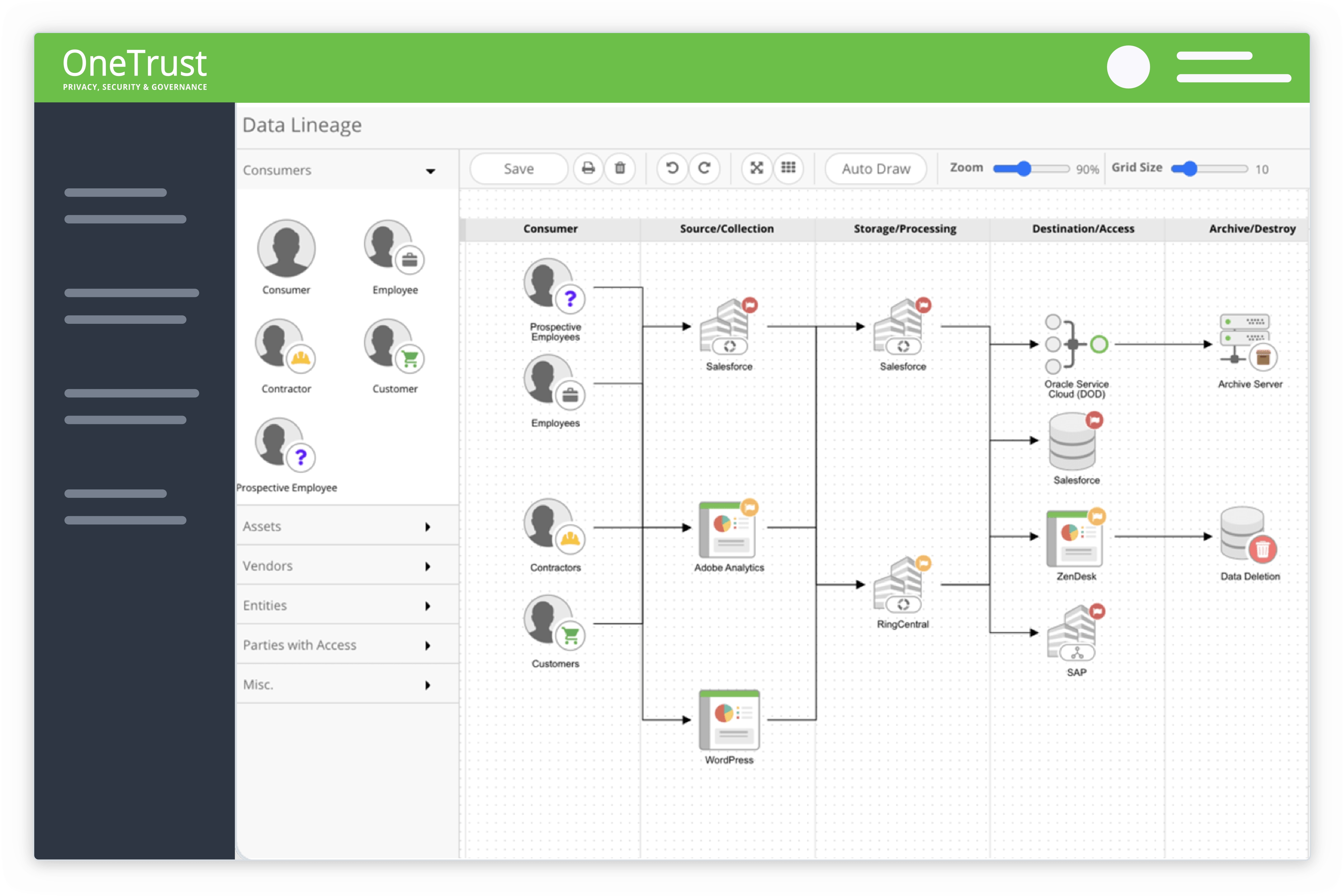Click the Save button

519,168
